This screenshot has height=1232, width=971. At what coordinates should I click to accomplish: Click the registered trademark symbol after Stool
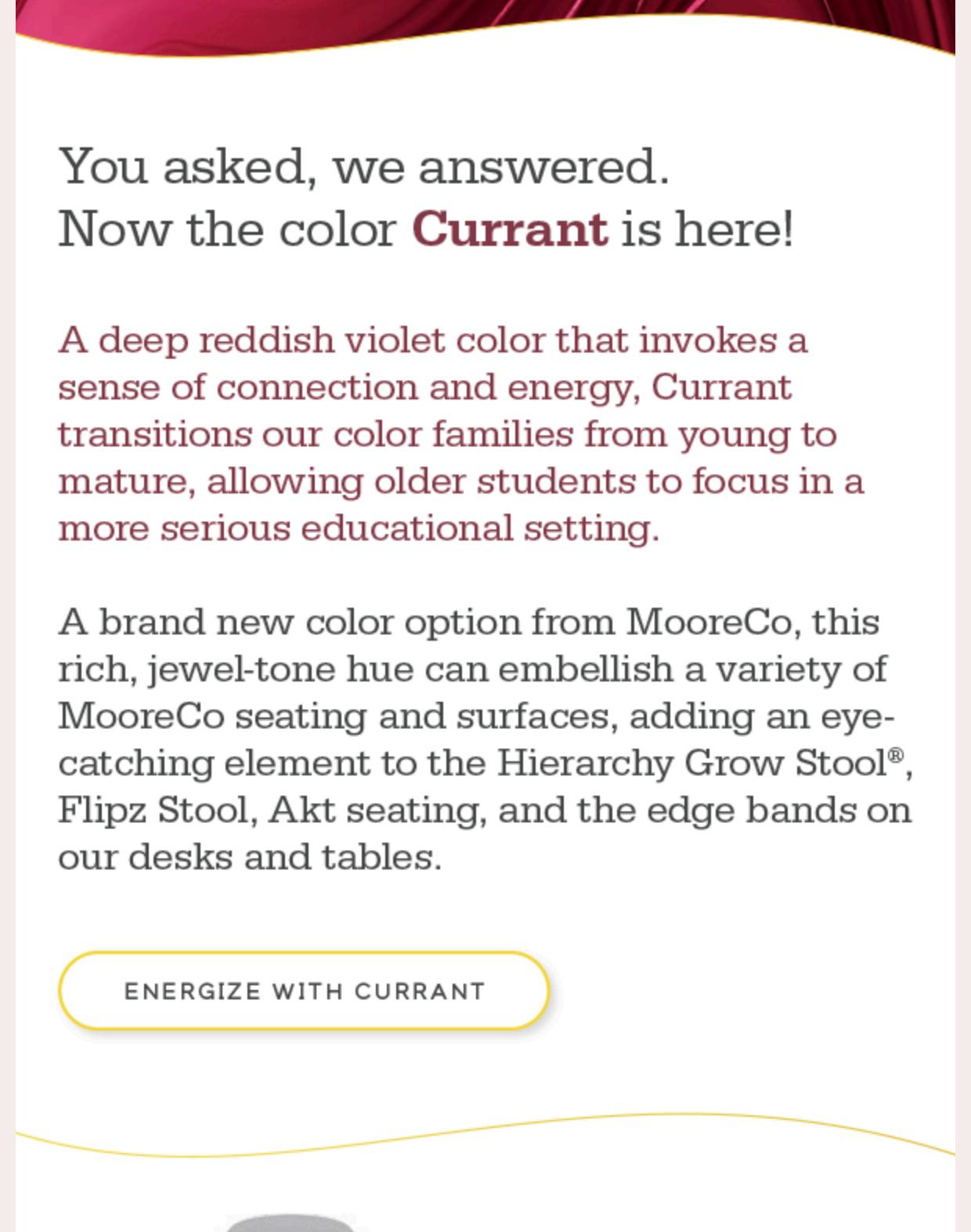pyautogui.click(x=896, y=754)
